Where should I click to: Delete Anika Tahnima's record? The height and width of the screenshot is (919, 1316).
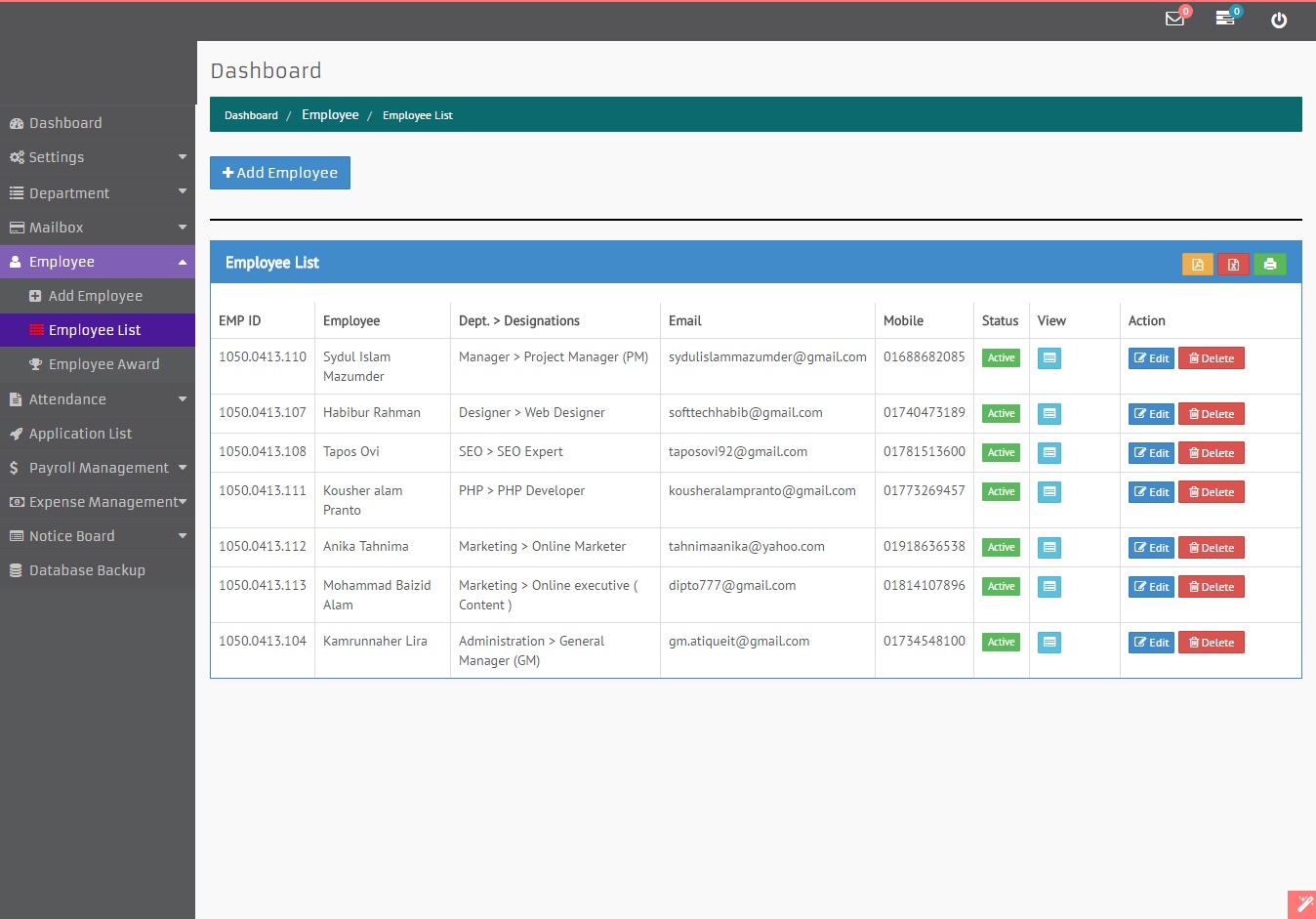tap(1212, 548)
